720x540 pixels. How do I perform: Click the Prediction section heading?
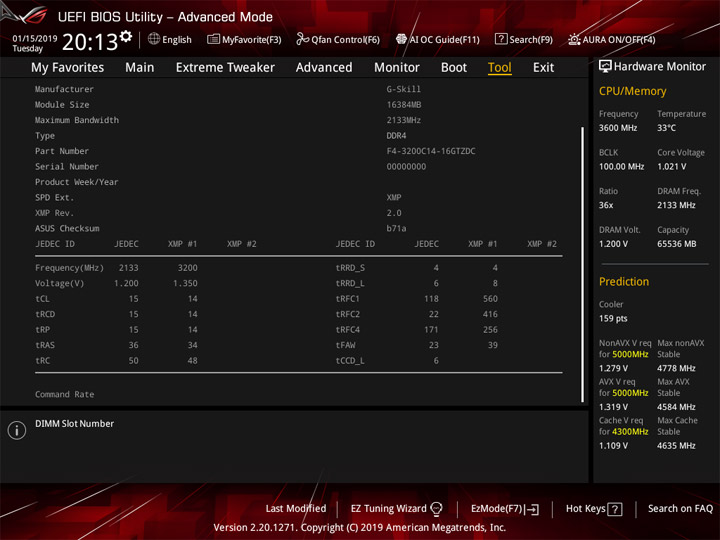[624, 281]
